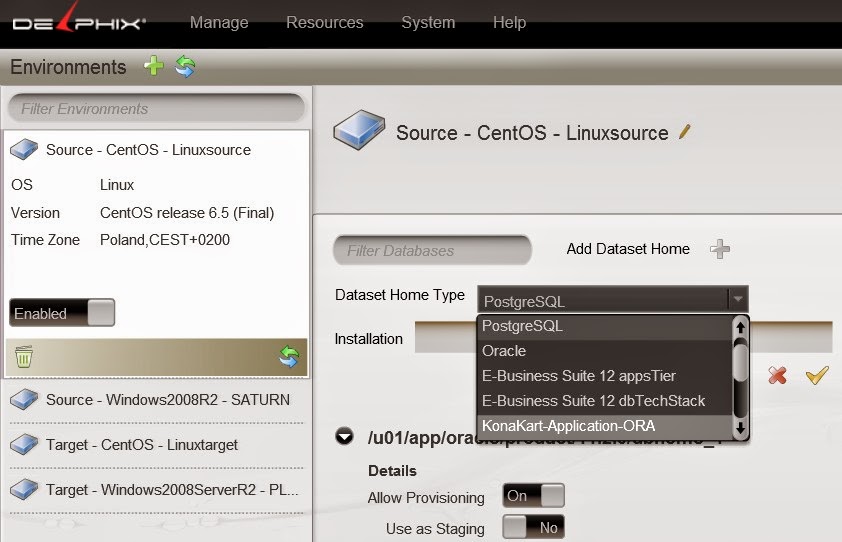842x542 pixels.
Task: Click dropdown list scroll up arrow
Action: click(x=741, y=327)
